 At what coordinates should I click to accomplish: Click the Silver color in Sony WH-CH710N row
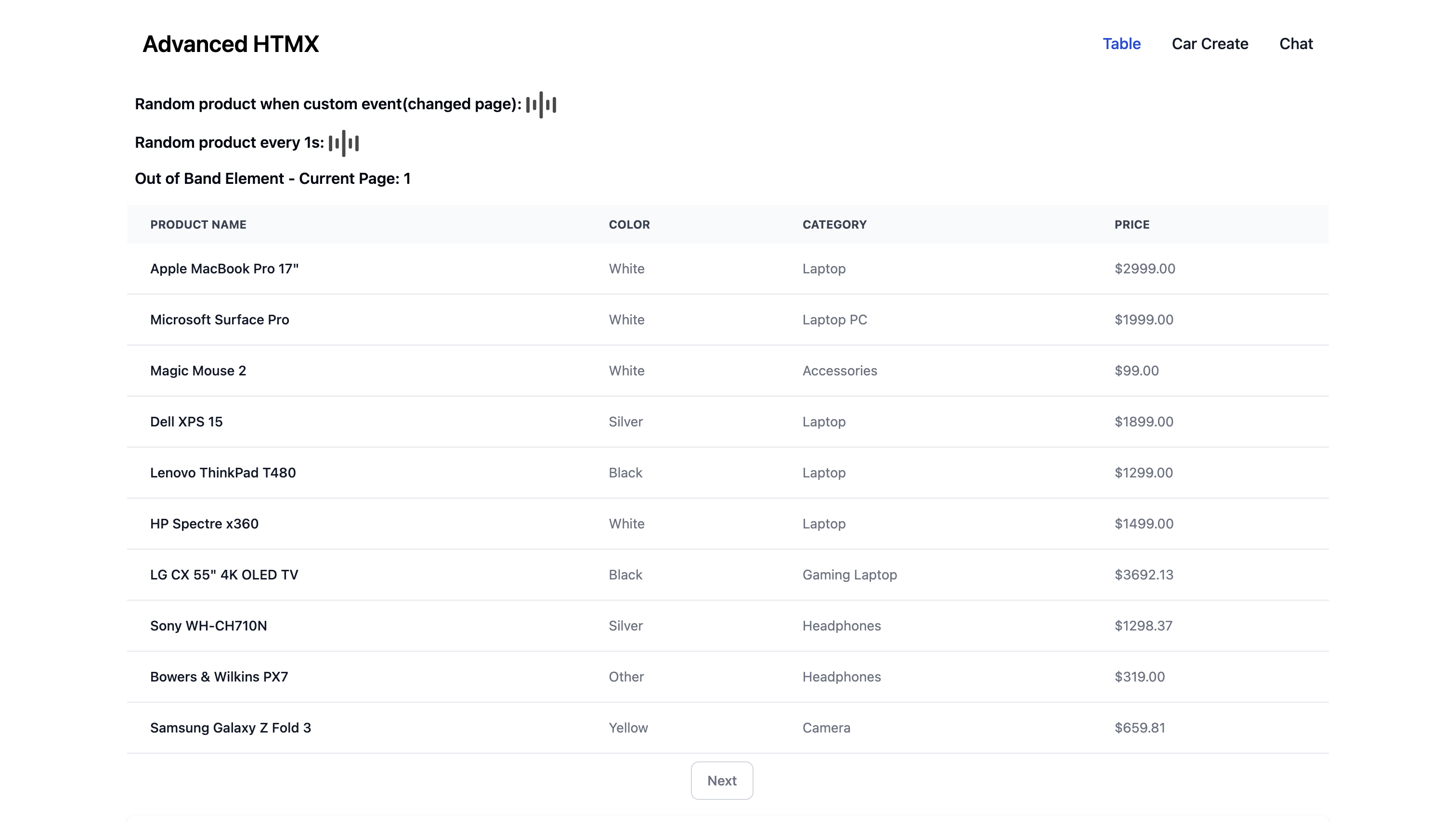[625, 625]
